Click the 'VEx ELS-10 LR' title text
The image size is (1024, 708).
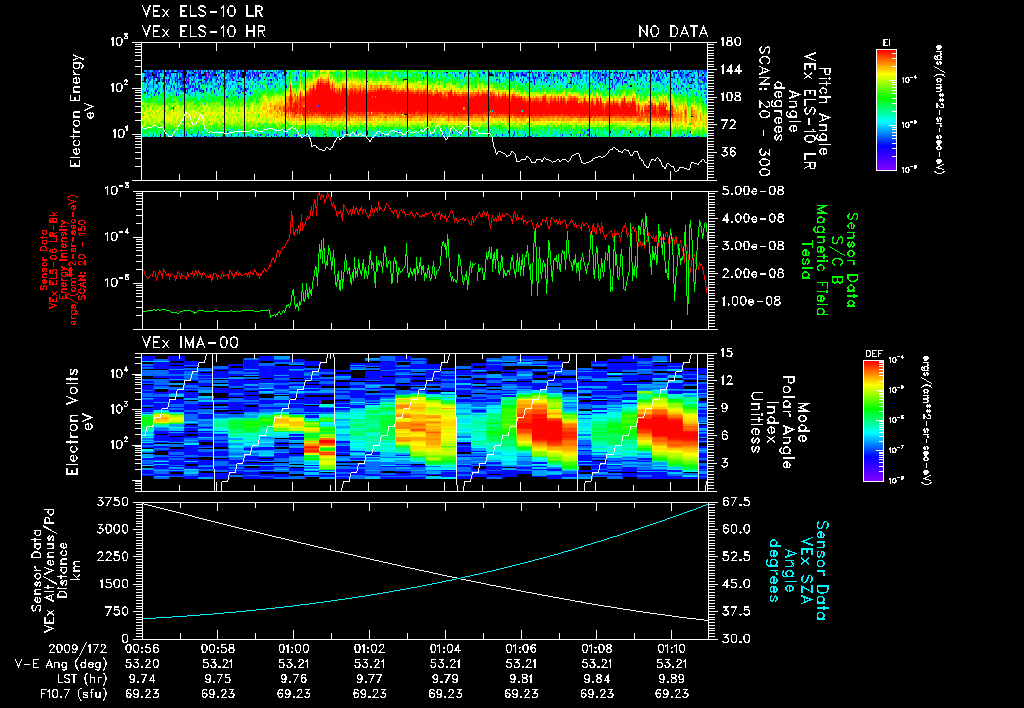pyautogui.click(x=202, y=12)
